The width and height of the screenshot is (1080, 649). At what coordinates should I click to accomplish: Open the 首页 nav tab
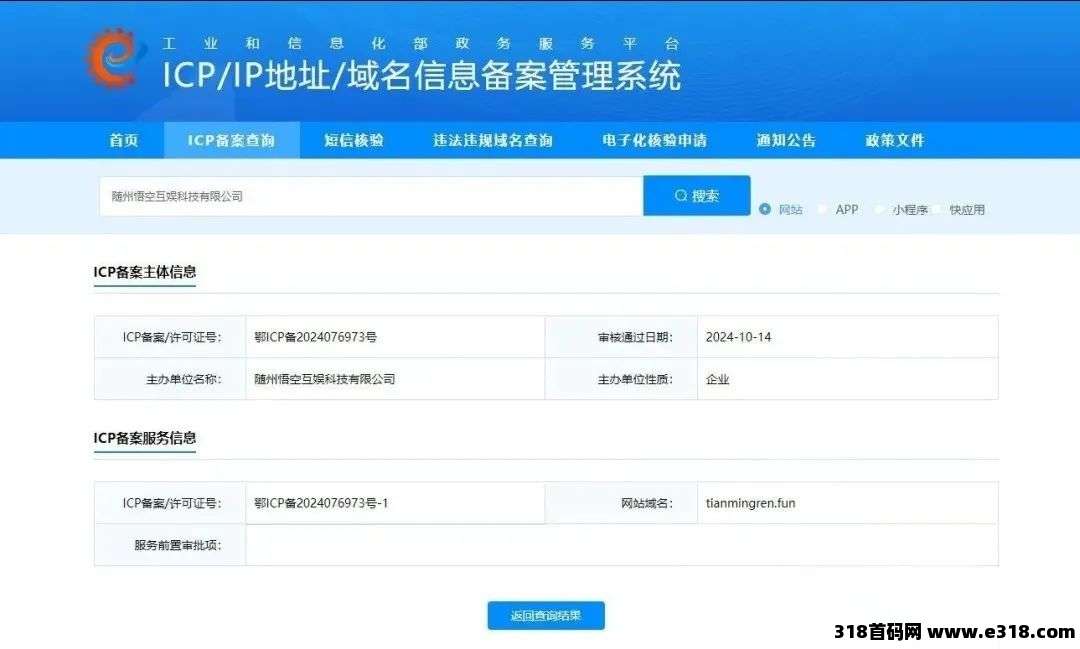tap(124, 140)
